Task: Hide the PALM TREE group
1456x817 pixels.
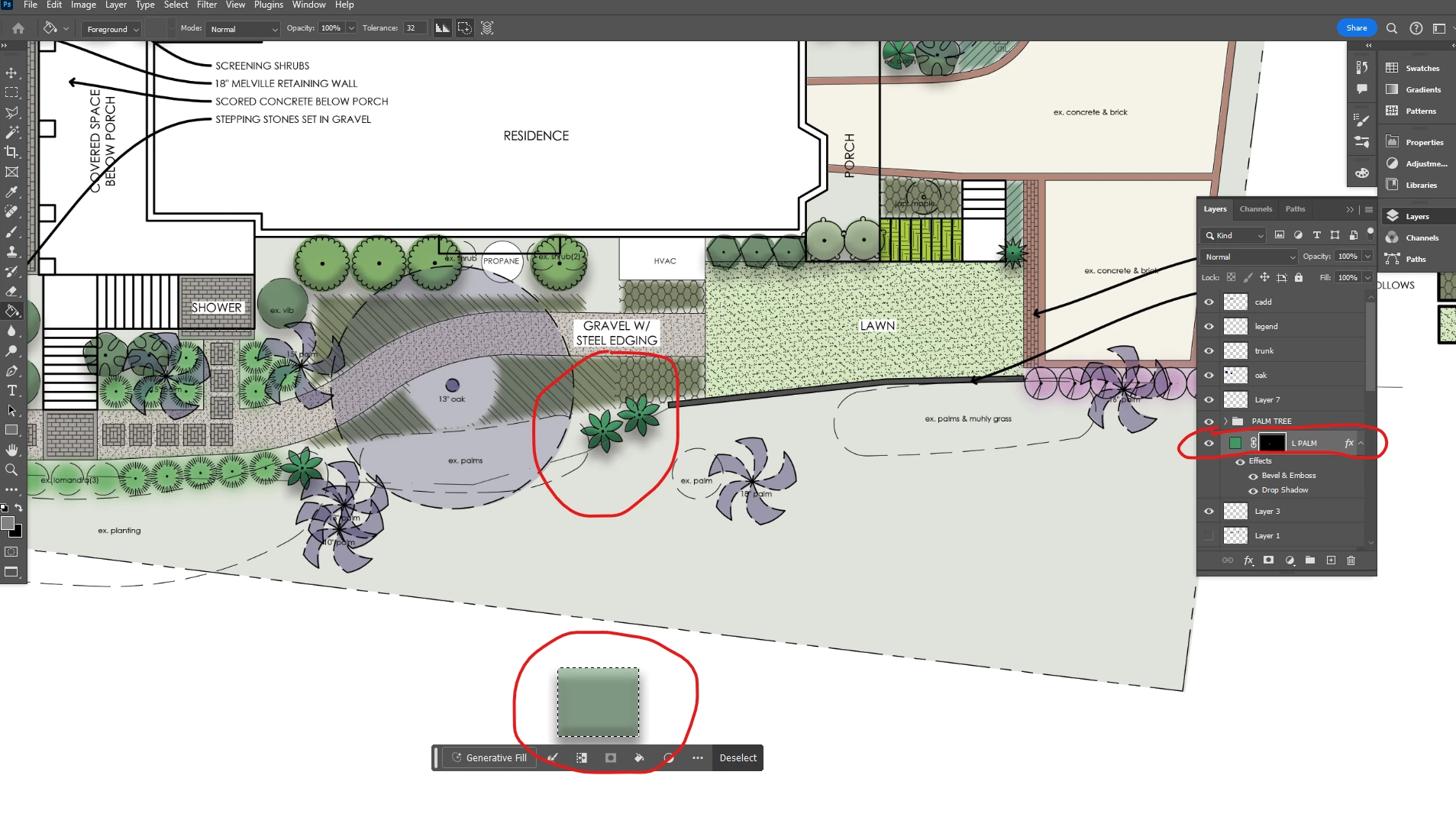Action: coord(1209,421)
